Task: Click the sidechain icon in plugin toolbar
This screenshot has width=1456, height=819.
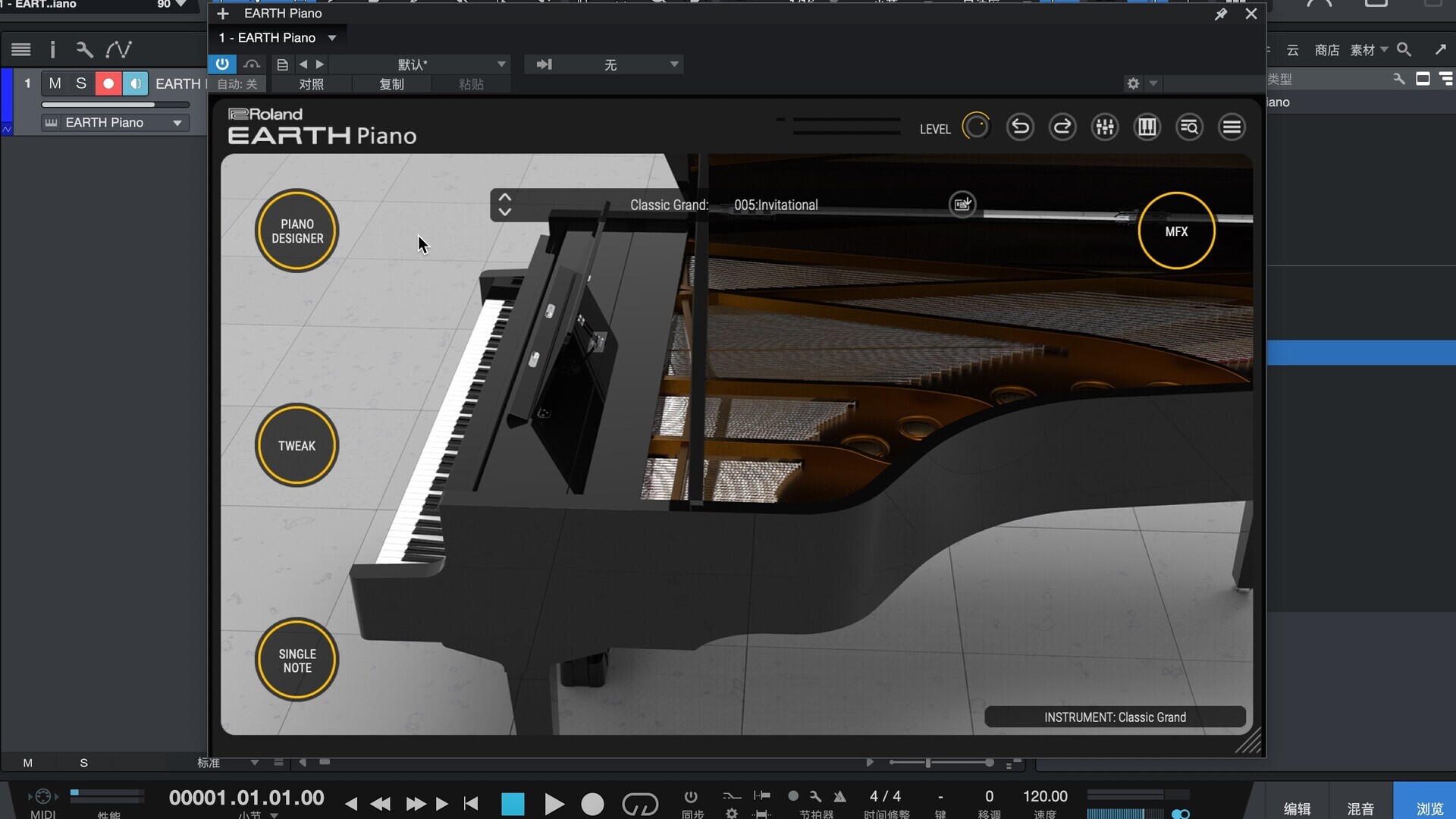Action: [544, 64]
